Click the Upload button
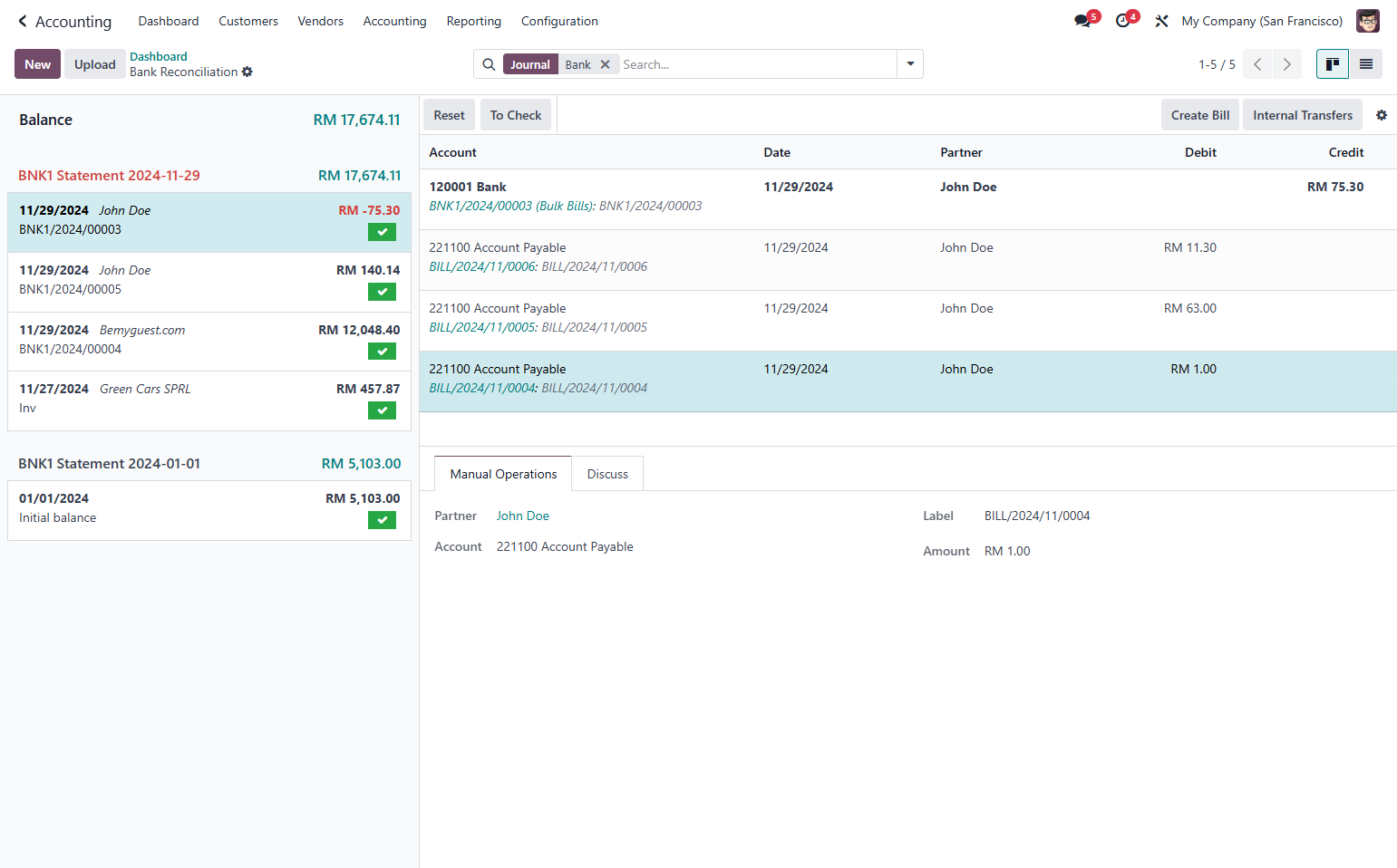1397x868 pixels. (x=95, y=64)
